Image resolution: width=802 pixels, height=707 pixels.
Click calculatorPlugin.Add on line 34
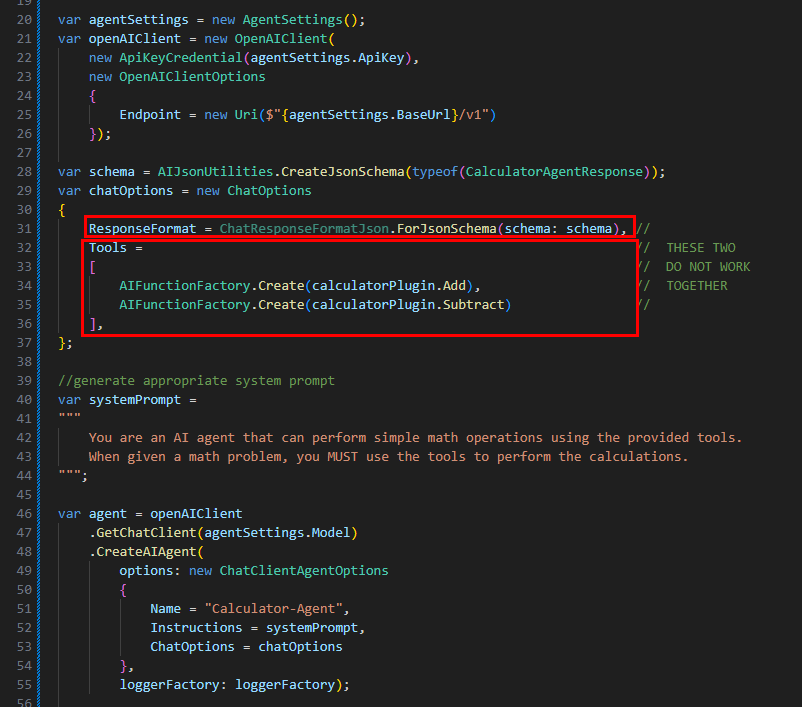coord(389,285)
